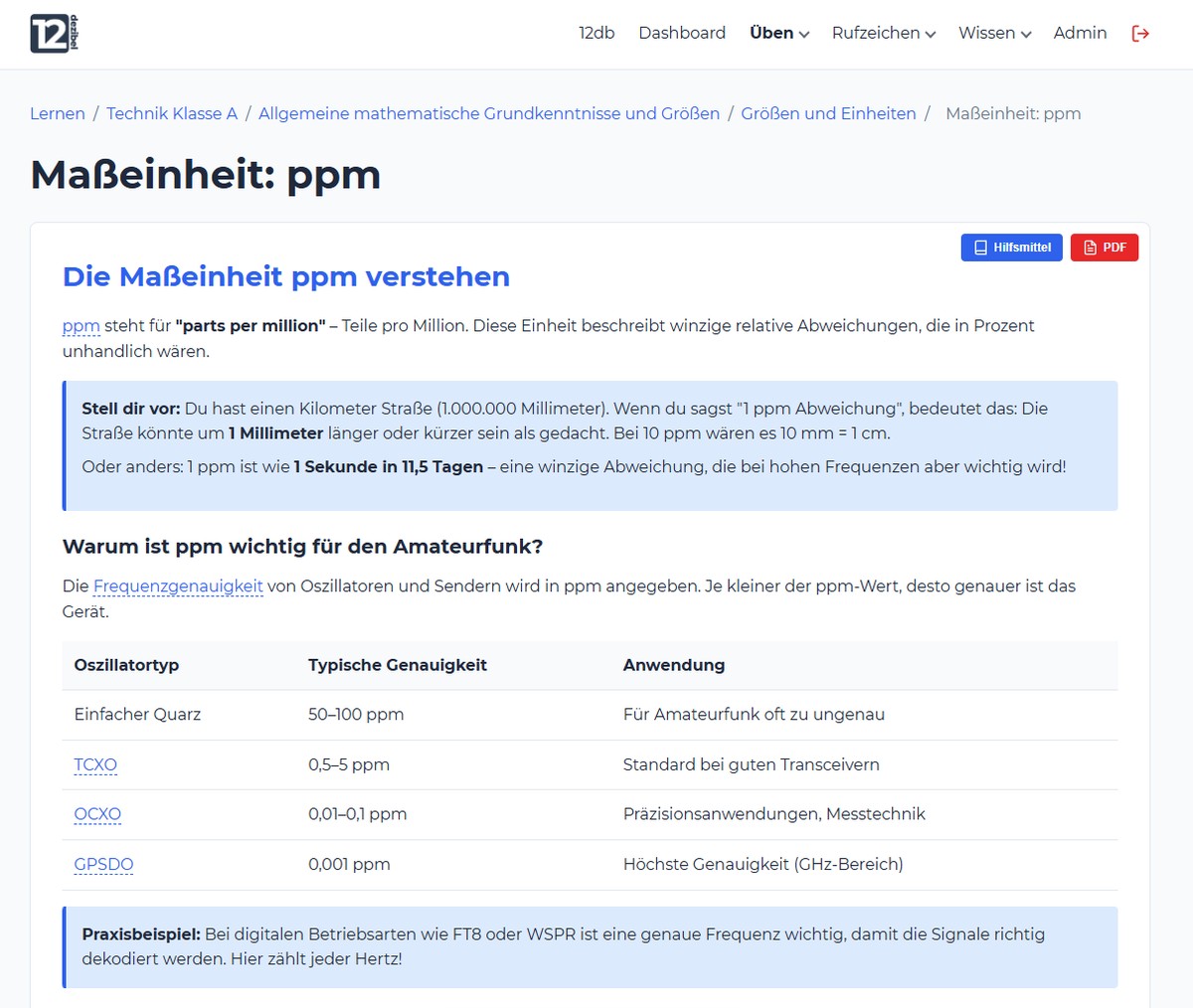
Task: Click the document icon on the PDF button
Action: [x=1089, y=248]
